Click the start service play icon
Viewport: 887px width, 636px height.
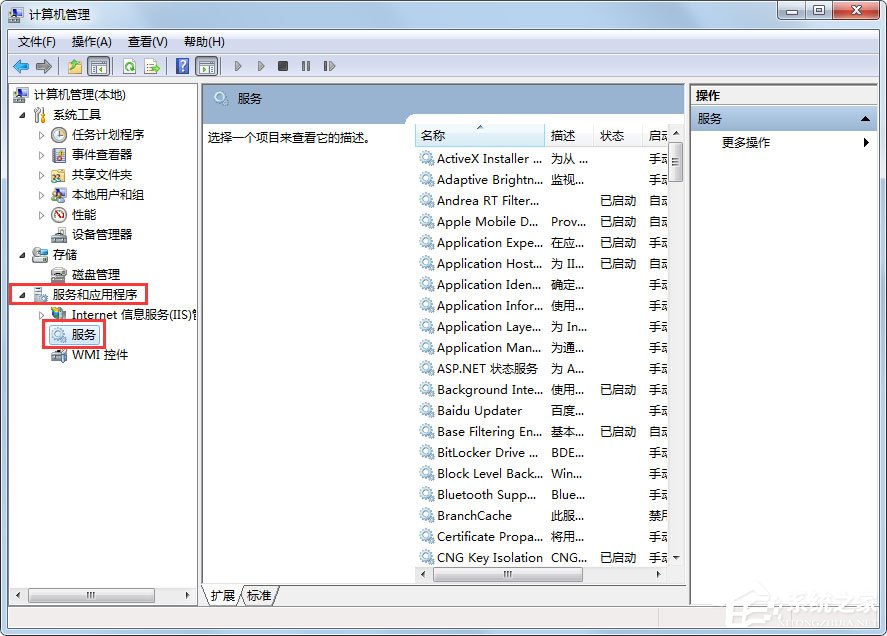point(238,66)
